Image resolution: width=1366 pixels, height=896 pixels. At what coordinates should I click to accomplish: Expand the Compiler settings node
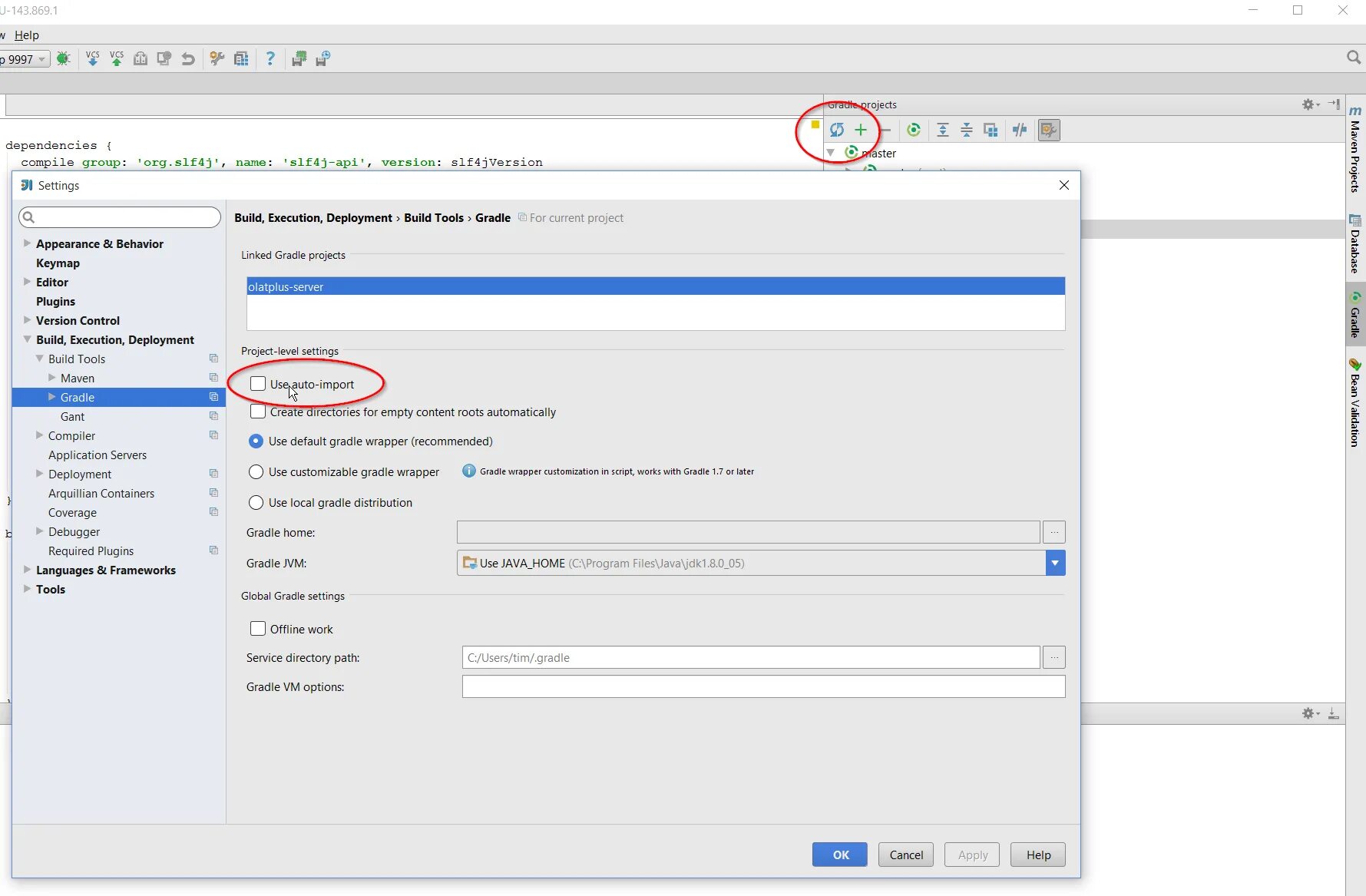click(39, 435)
